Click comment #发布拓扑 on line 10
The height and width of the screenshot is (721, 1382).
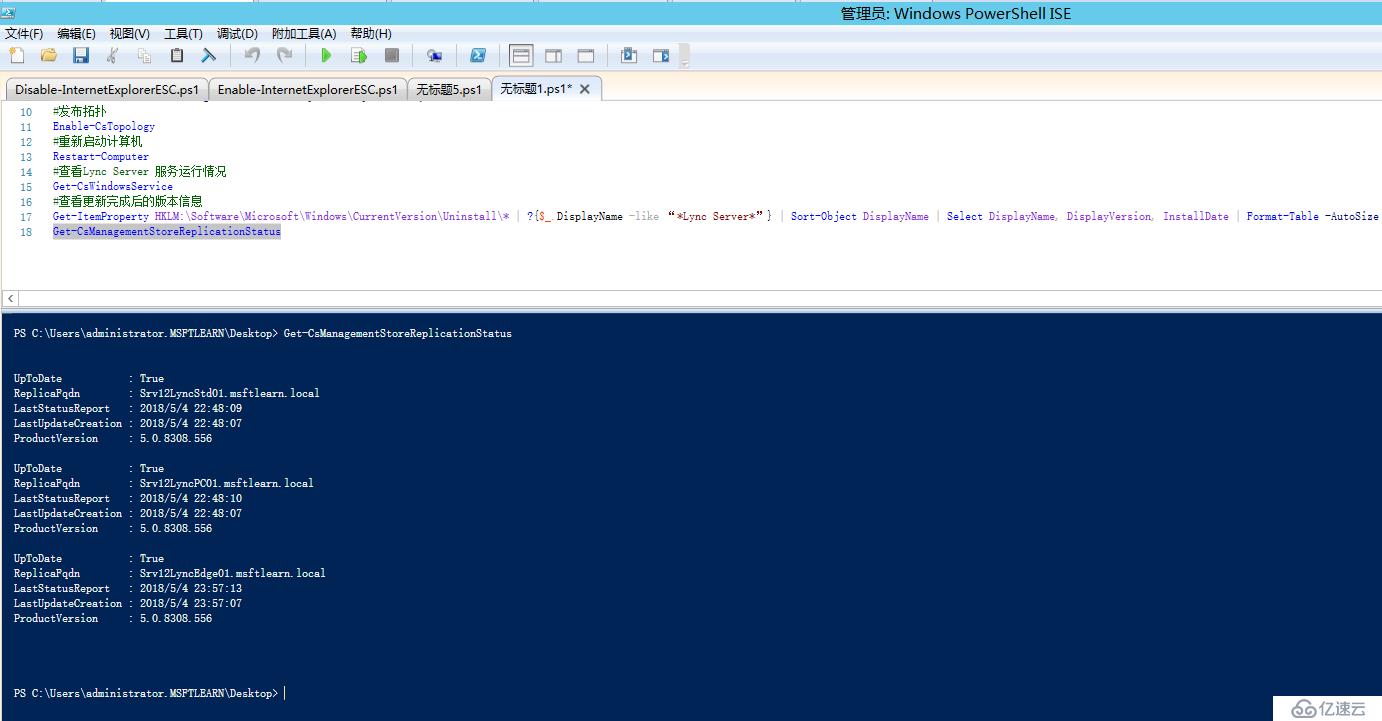coord(79,112)
